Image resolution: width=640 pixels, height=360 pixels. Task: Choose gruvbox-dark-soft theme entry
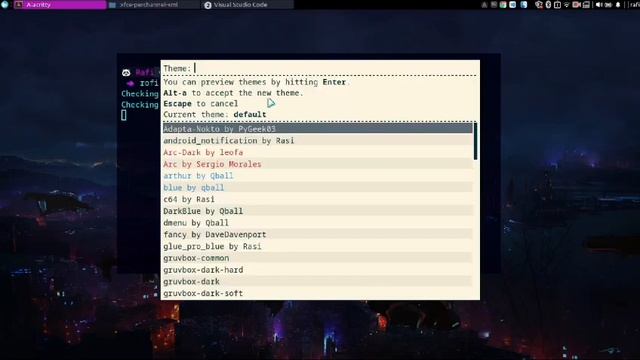coord(318,293)
